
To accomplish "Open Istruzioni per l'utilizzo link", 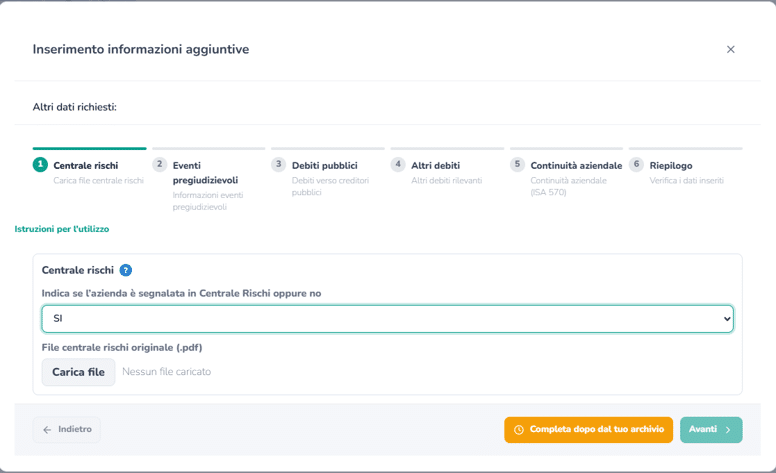I will 62,229.
